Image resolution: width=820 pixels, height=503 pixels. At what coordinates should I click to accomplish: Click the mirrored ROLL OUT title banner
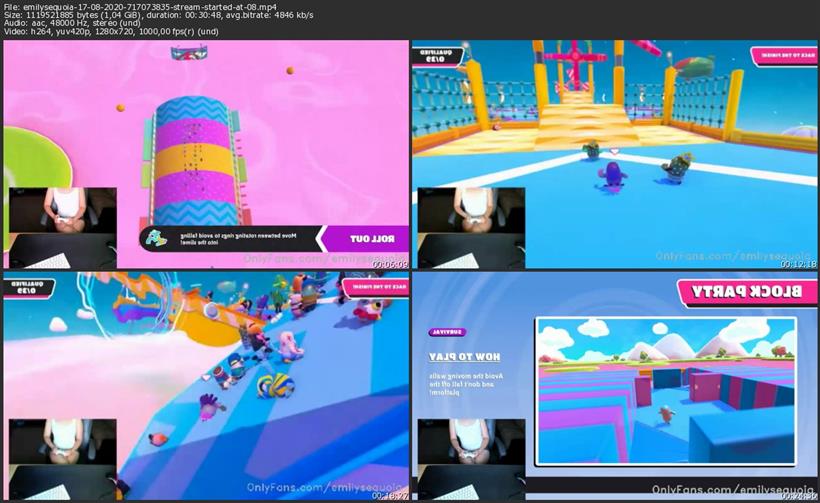361,239
